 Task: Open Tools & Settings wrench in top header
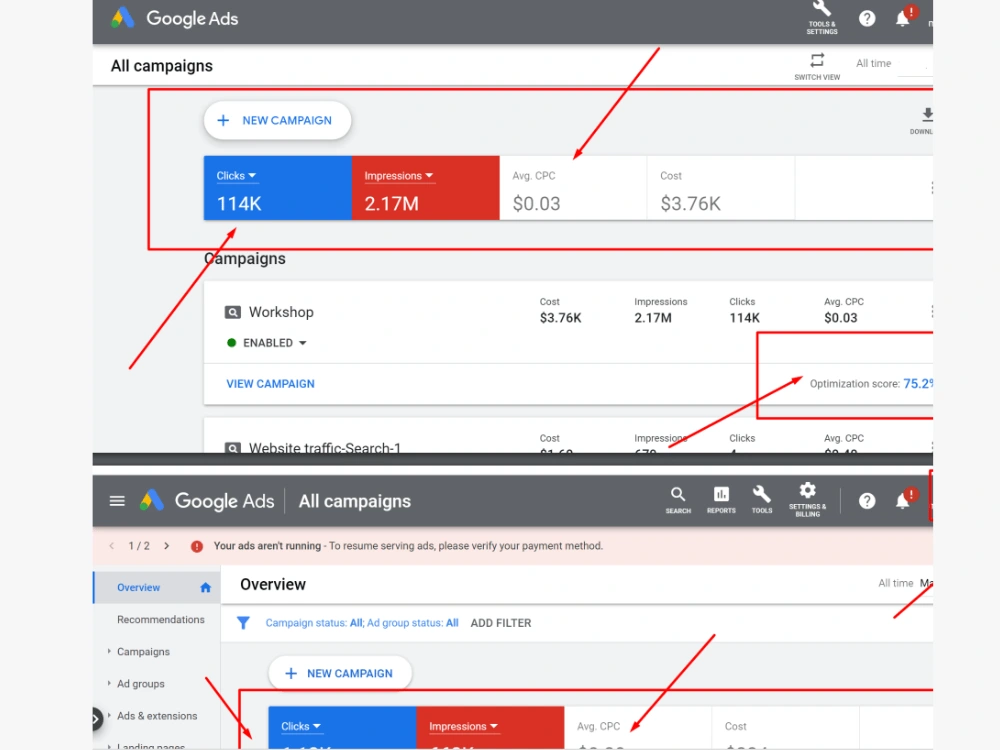(821, 17)
